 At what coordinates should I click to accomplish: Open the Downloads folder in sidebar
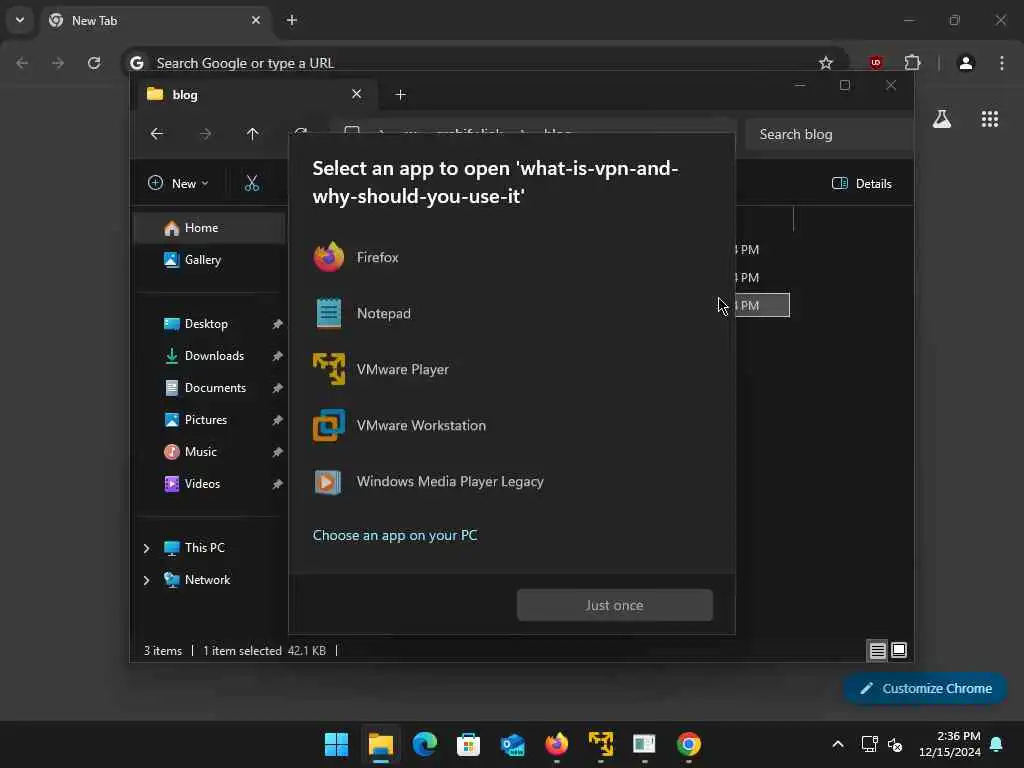click(214, 356)
